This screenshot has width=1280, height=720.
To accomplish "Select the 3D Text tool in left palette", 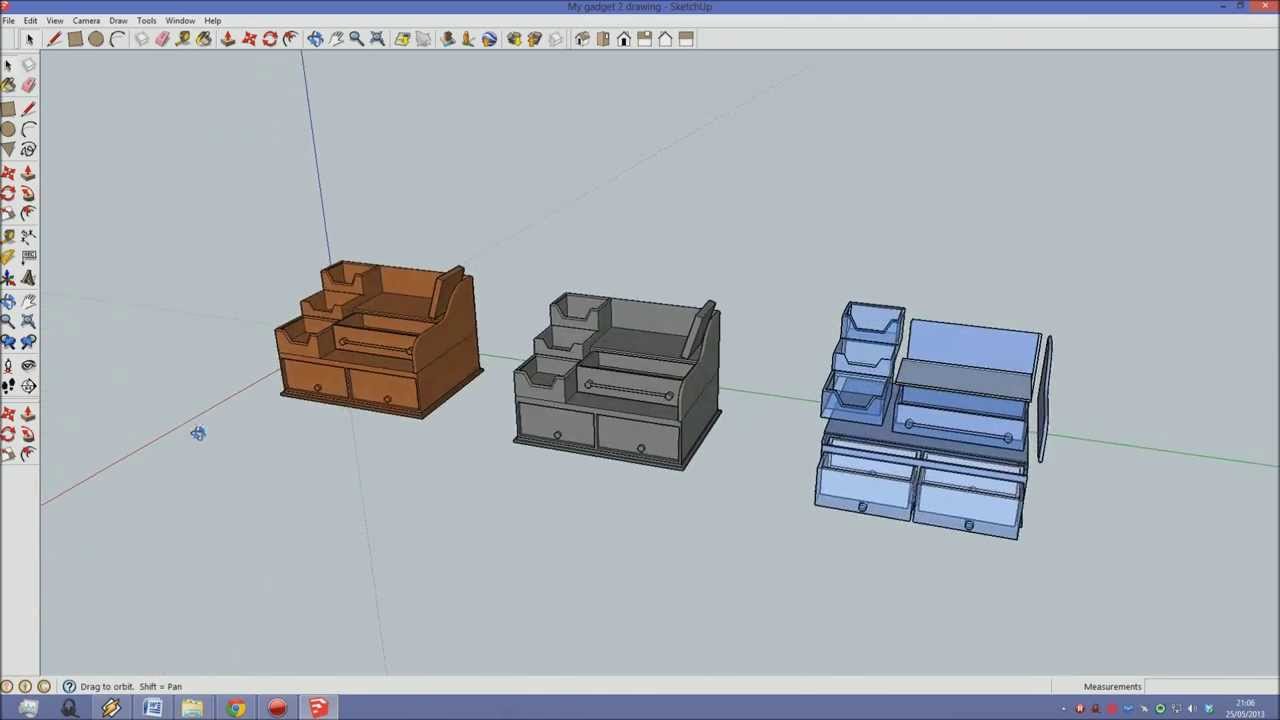I will [29, 278].
